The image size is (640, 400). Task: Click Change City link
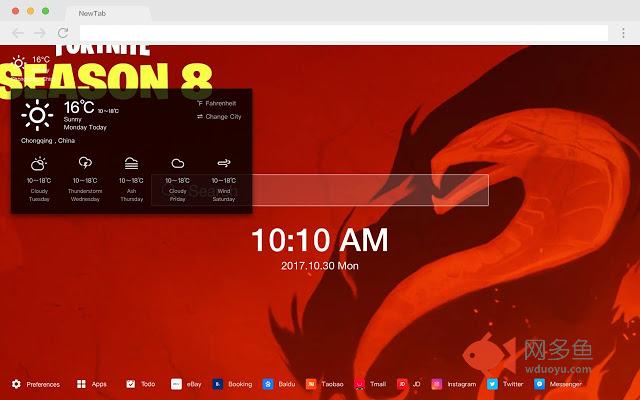tap(219, 116)
